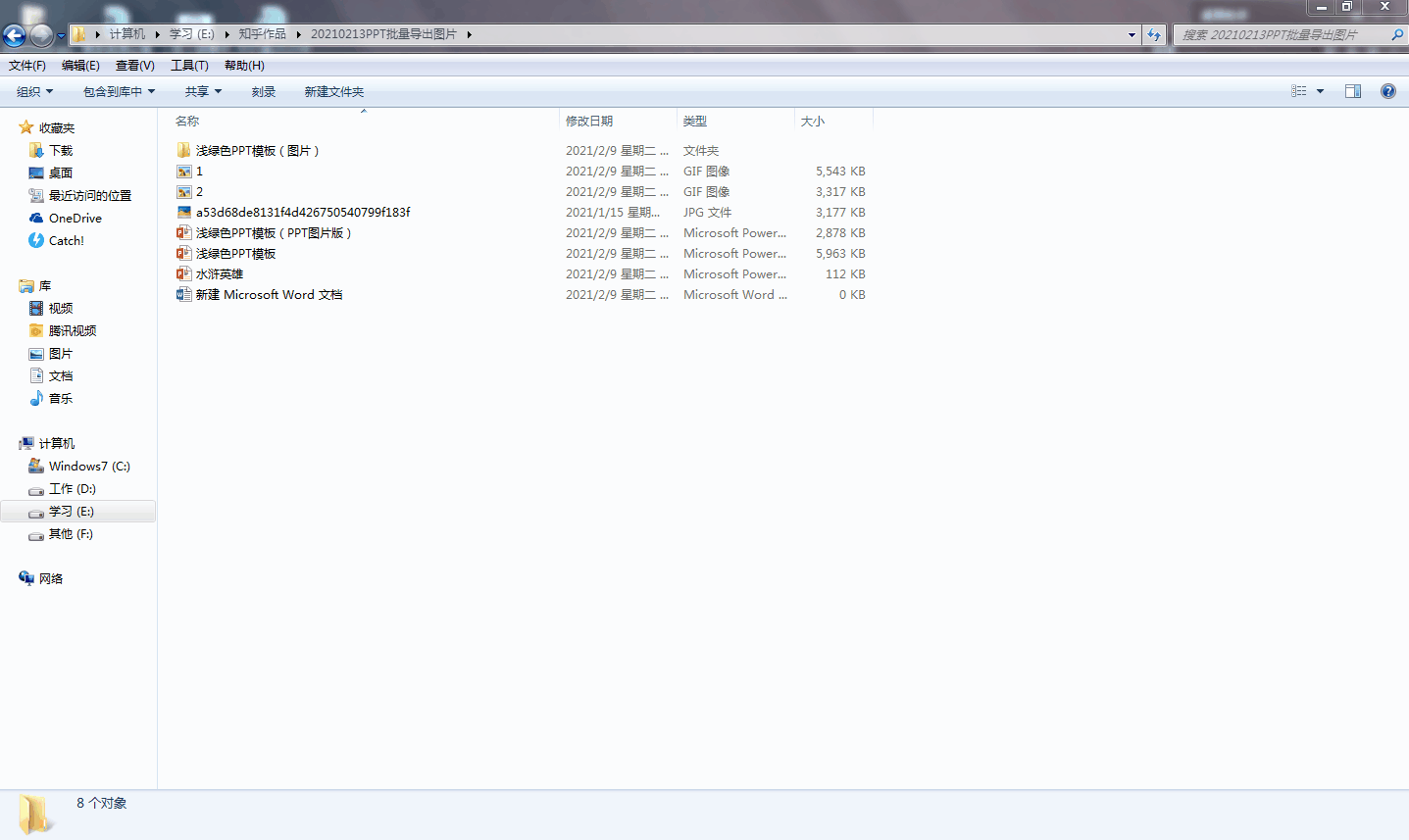Open 文档 library
This screenshot has height=840, width=1409.
pos(61,376)
